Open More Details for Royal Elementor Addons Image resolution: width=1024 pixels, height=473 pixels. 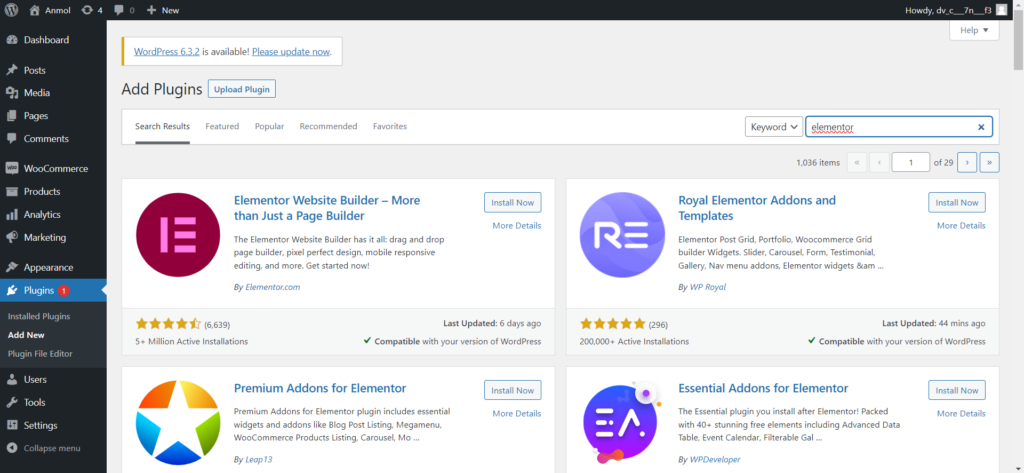[x=961, y=225]
